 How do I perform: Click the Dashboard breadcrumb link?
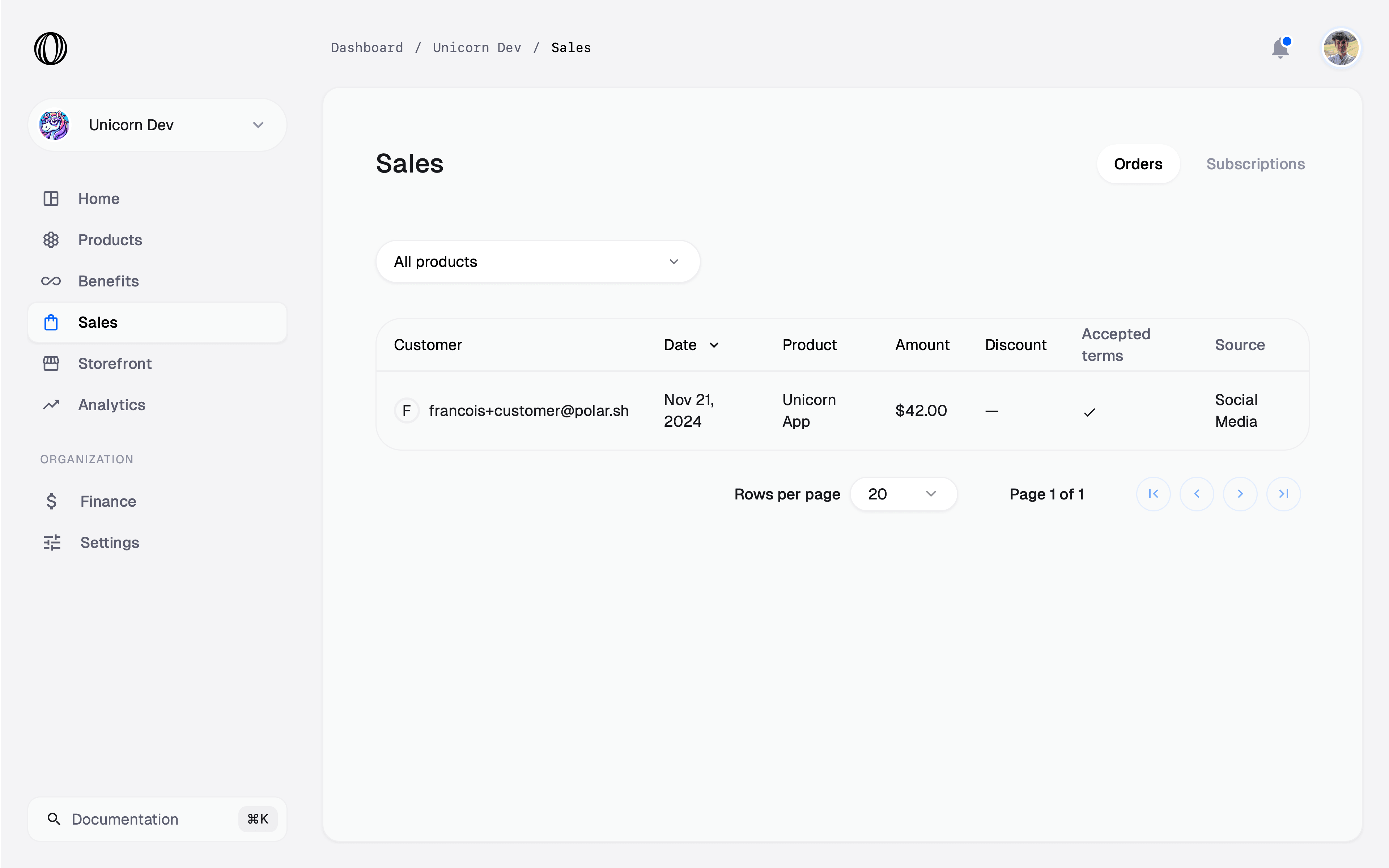[x=367, y=48]
